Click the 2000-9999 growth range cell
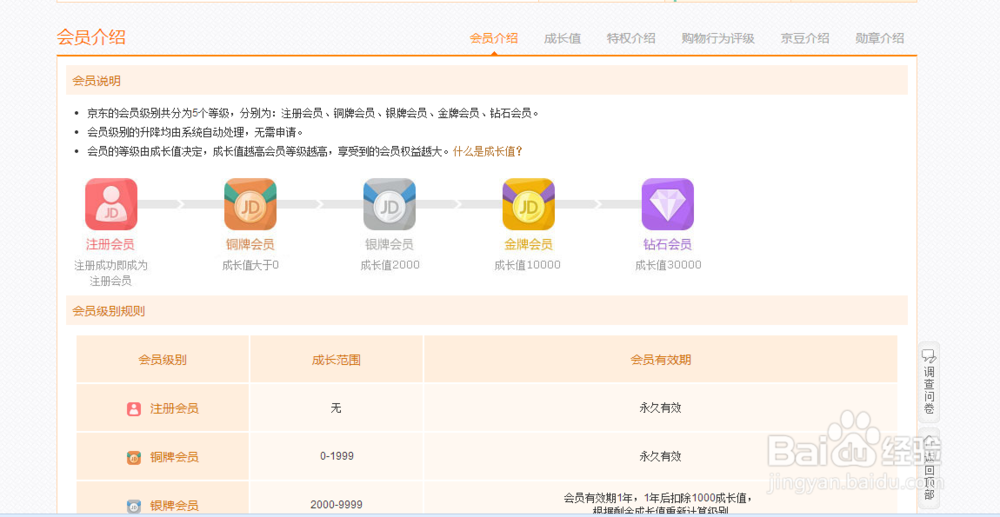The height and width of the screenshot is (517, 1000). [x=337, y=505]
